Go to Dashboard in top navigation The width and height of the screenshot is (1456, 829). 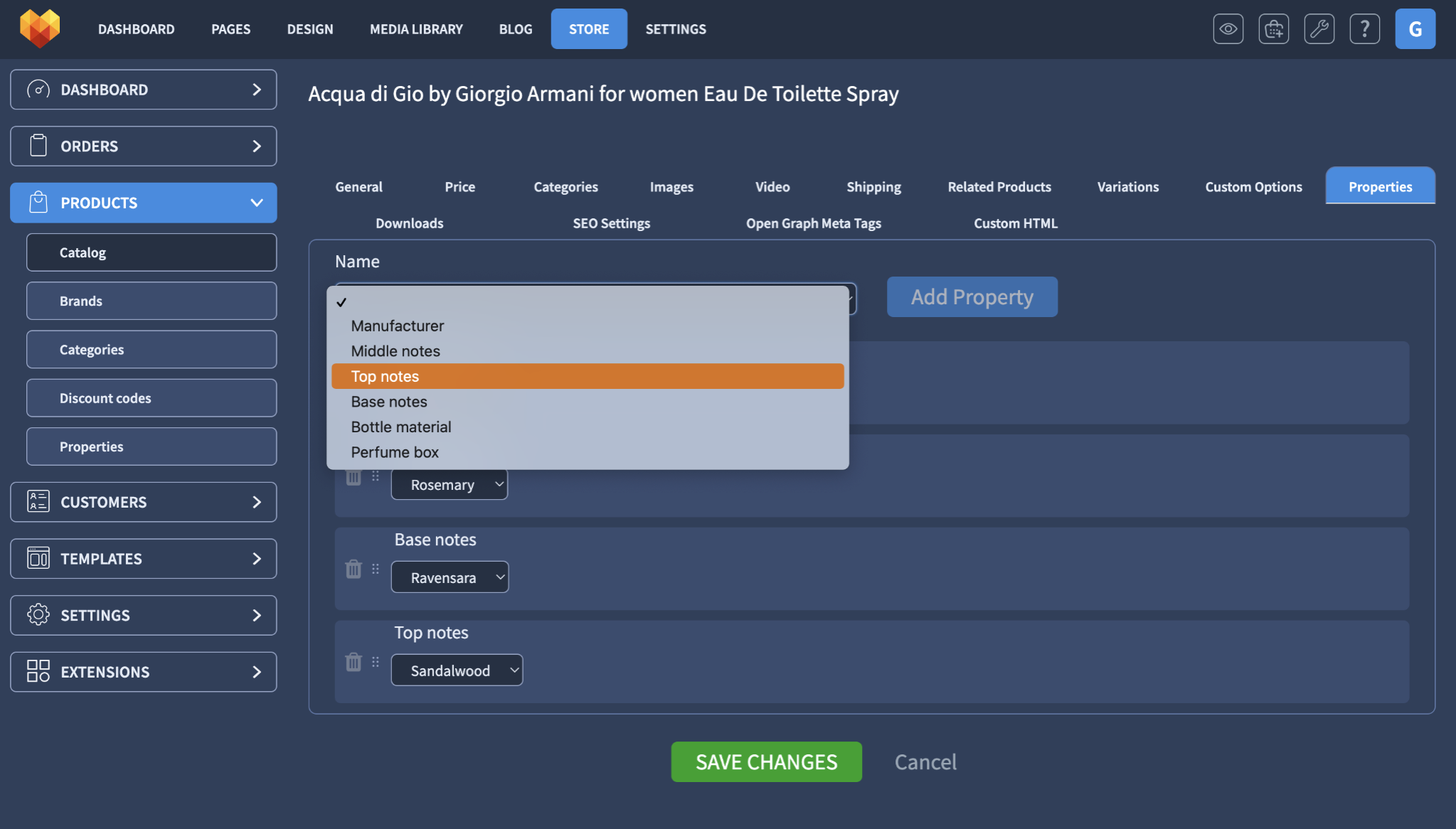[x=136, y=29]
